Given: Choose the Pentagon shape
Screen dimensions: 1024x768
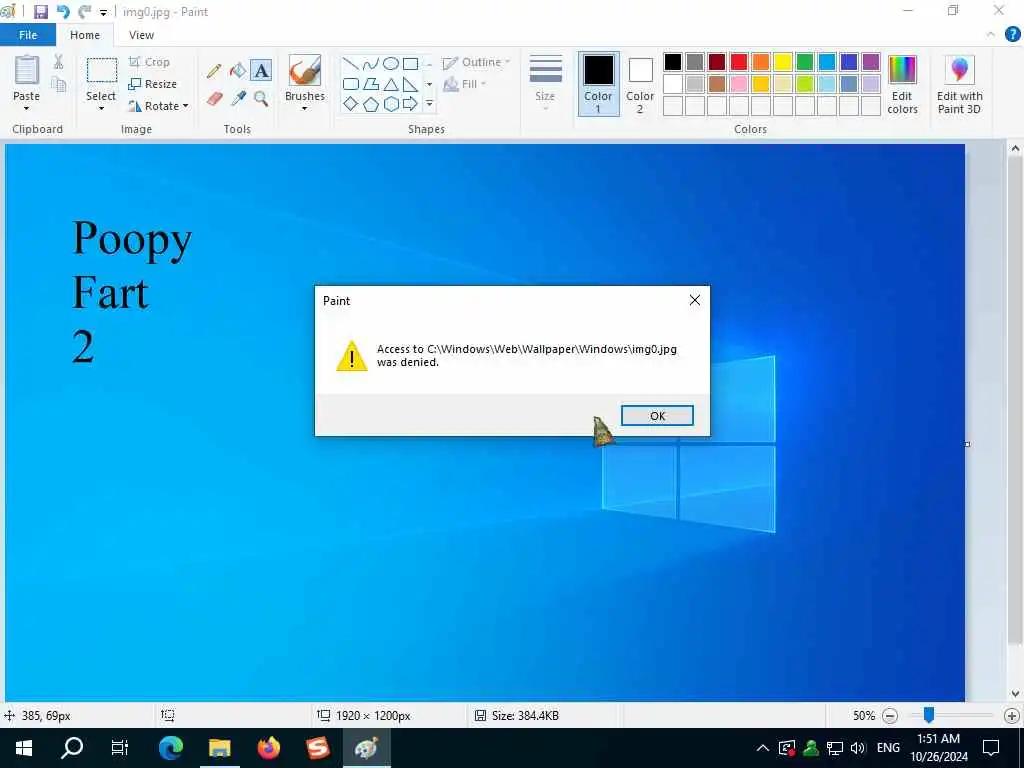Looking at the screenshot, I should pyautogui.click(x=371, y=104).
